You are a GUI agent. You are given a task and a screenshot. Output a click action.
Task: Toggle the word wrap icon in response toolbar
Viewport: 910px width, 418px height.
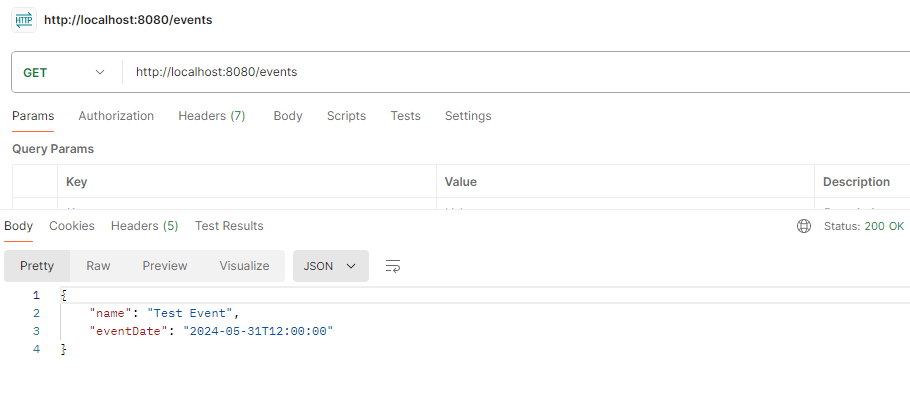pyautogui.click(x=393, y=266)
